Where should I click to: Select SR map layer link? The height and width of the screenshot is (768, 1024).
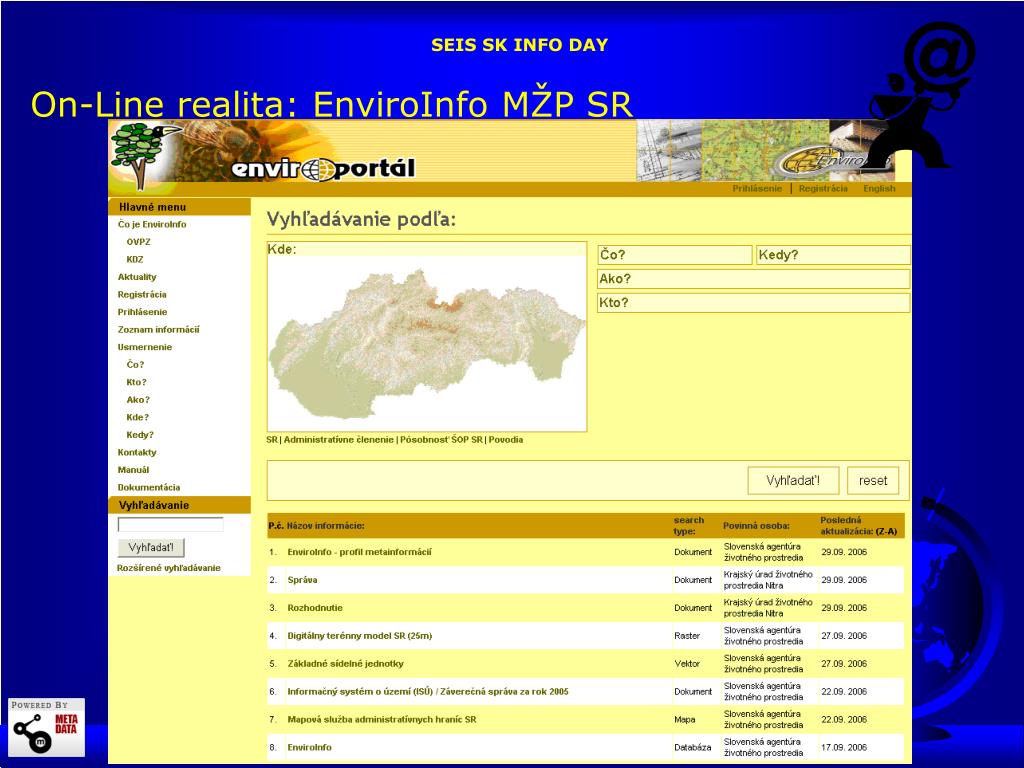(x=272, y=440)
